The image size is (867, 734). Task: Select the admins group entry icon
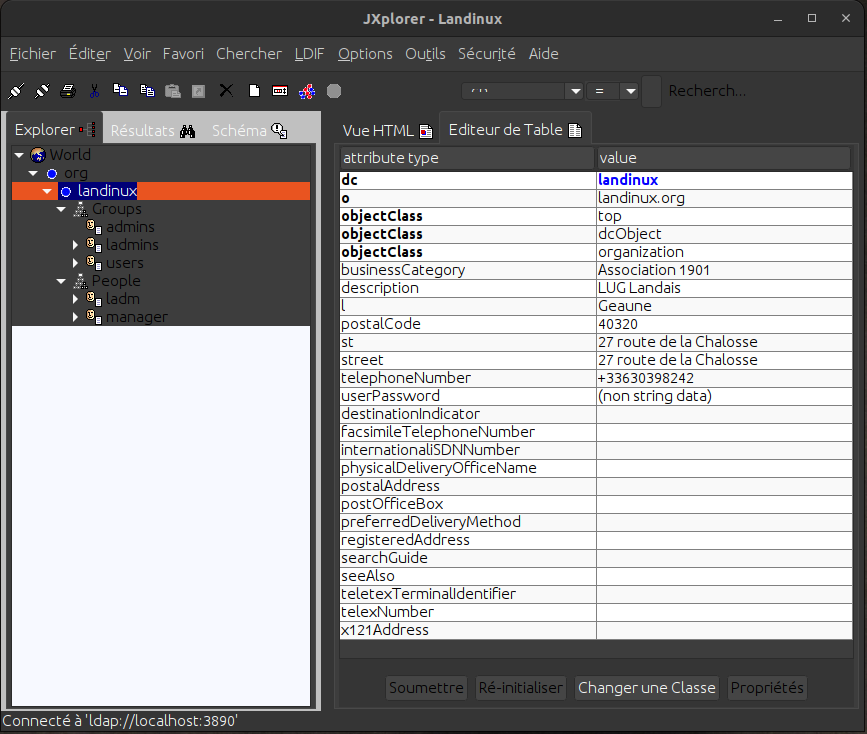[x=93, y=227]
